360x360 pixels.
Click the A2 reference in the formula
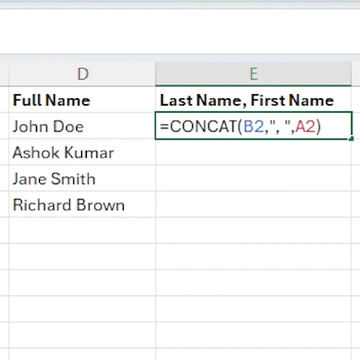305,127
